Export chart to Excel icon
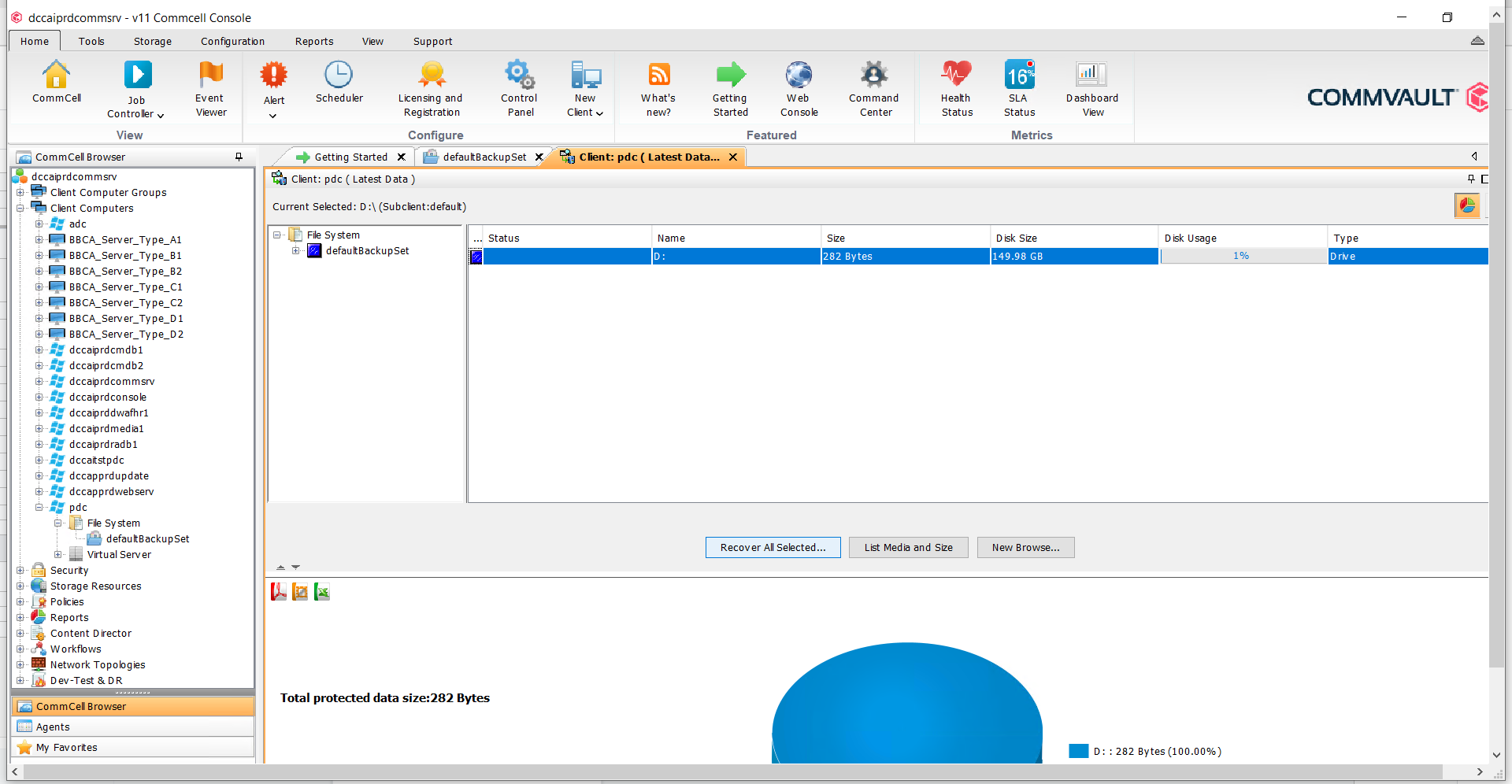 pos(322,592)
